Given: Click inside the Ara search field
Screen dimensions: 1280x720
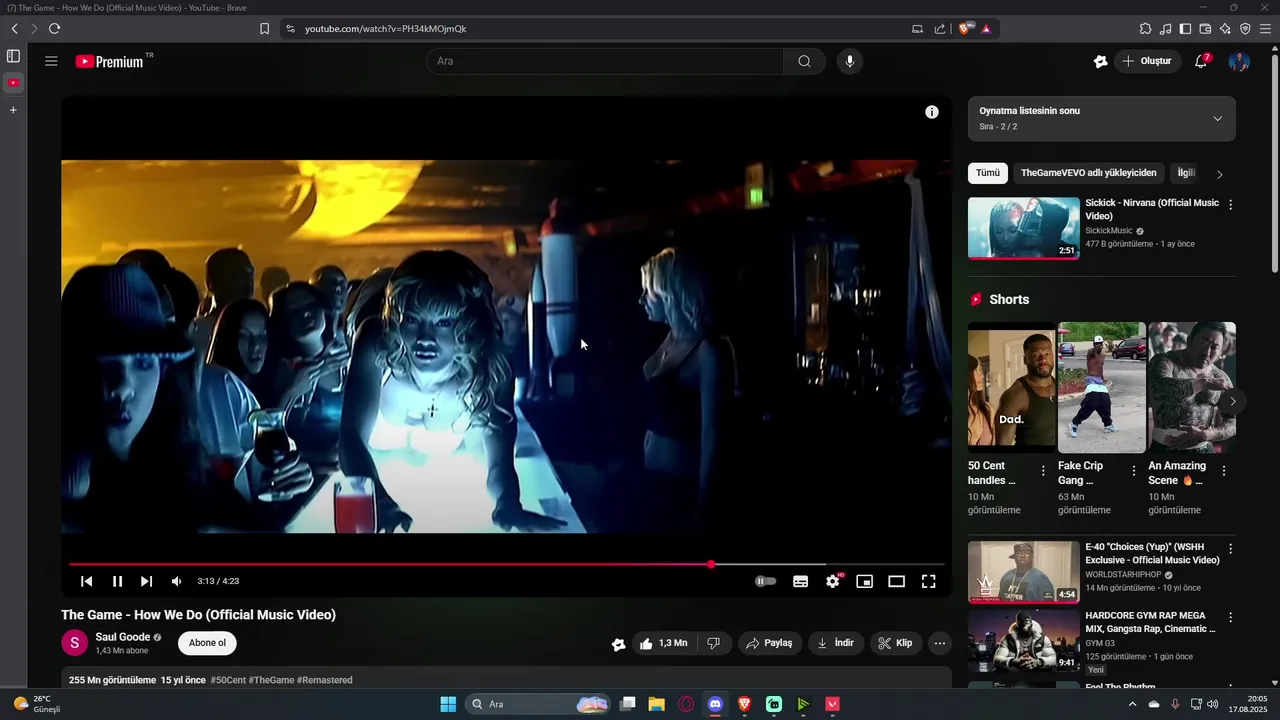Looking at the screenshot, I should (605, 61).
